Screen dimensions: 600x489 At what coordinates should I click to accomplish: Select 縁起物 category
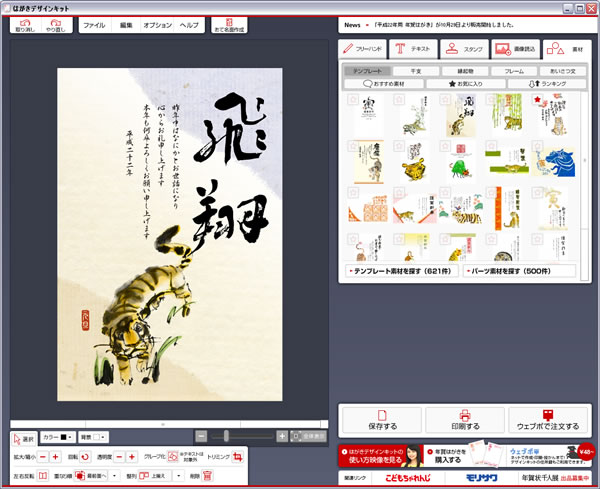point(465,71)
